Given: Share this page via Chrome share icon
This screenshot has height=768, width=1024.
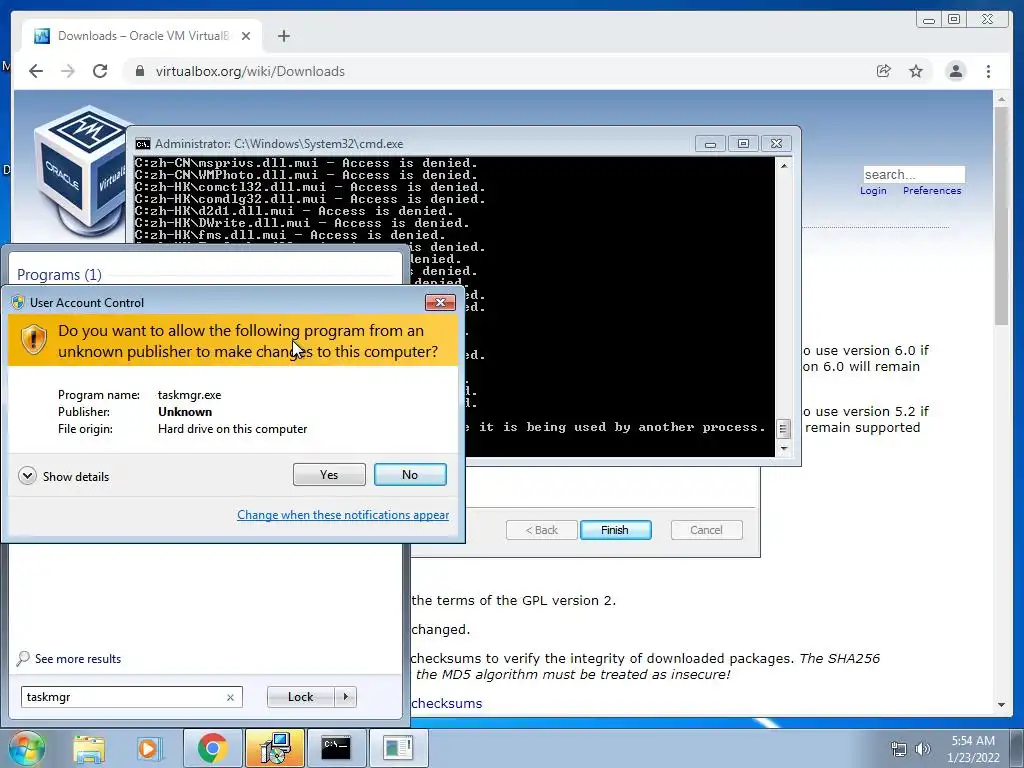Looking at the screenshot, I should [884, 71].
